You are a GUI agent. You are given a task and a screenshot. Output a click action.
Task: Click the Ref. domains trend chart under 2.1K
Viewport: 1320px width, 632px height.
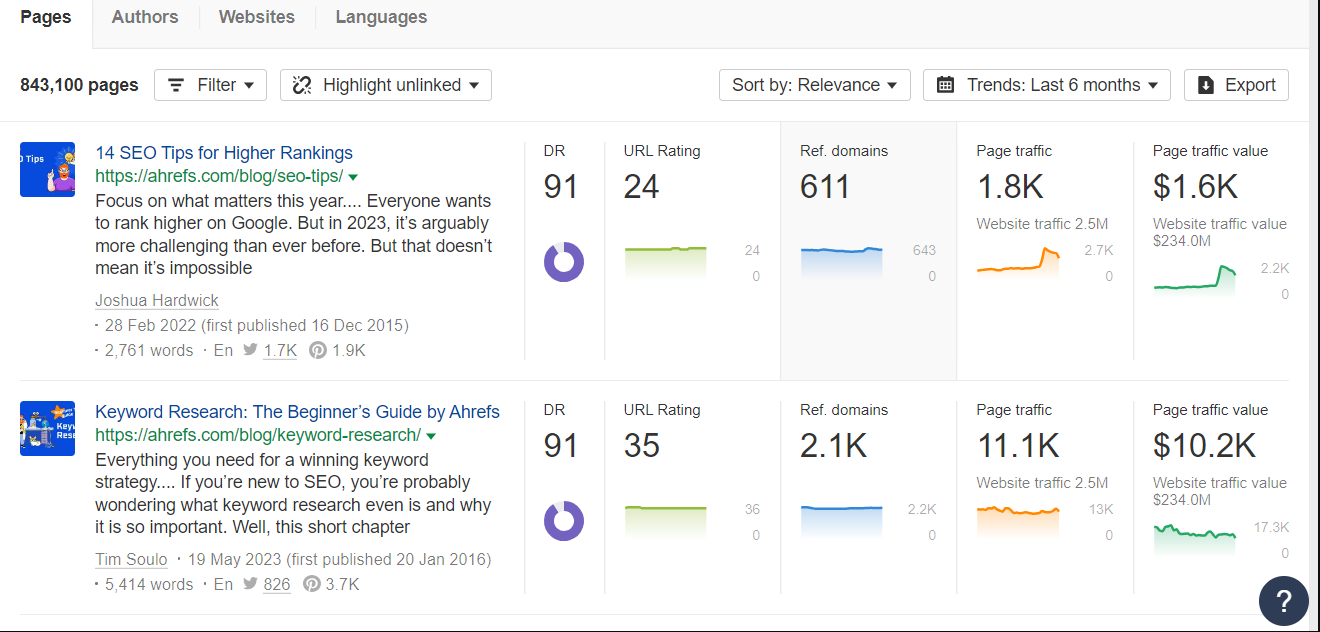tap(842, 521)
